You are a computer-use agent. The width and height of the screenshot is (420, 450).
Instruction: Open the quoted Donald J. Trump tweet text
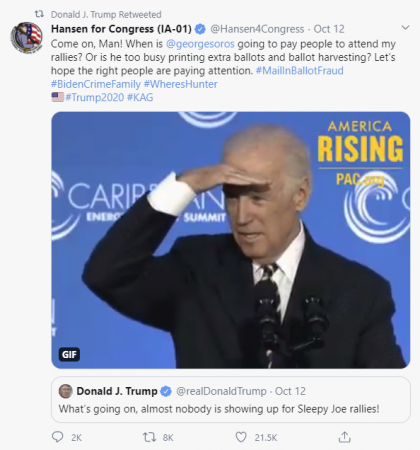219,409
